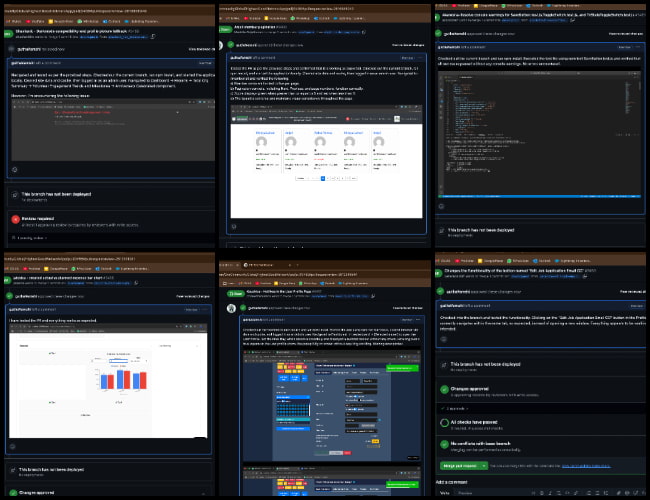Screen dimensions: 650x500
Task: Add a reaction under the member cards screenshot
Action: (x=234, y=227)
